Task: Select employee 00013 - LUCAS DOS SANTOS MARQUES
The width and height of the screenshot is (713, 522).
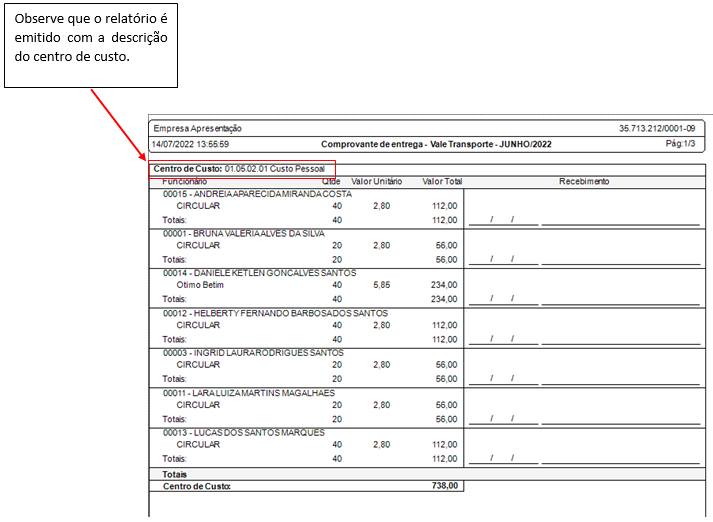Action: 244,433
